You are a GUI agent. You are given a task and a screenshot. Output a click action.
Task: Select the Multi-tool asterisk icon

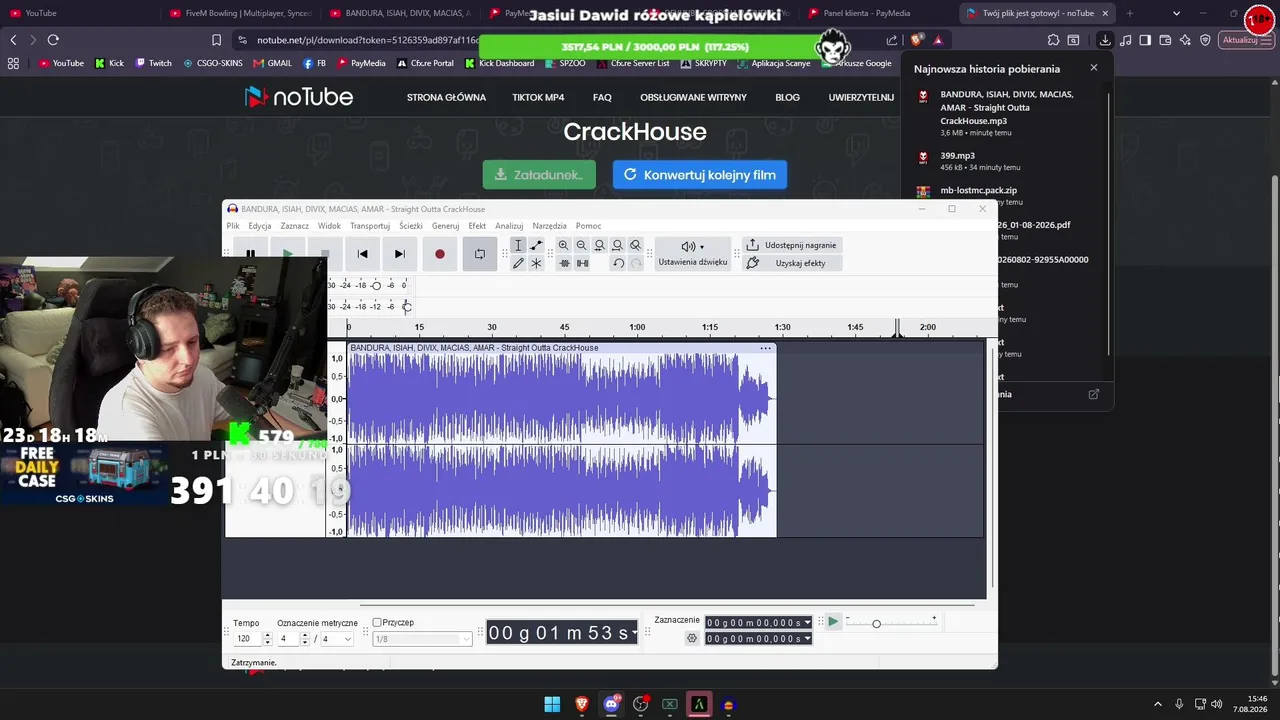536,263
